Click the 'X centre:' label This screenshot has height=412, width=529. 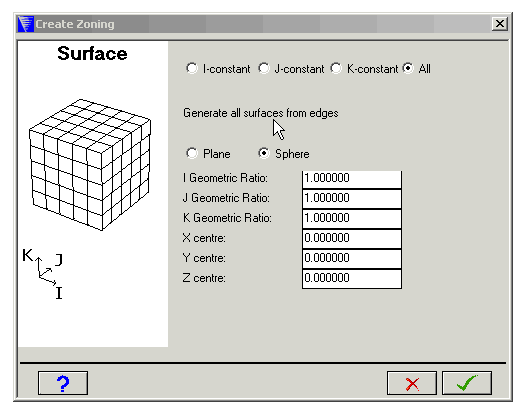pos(204,238)
